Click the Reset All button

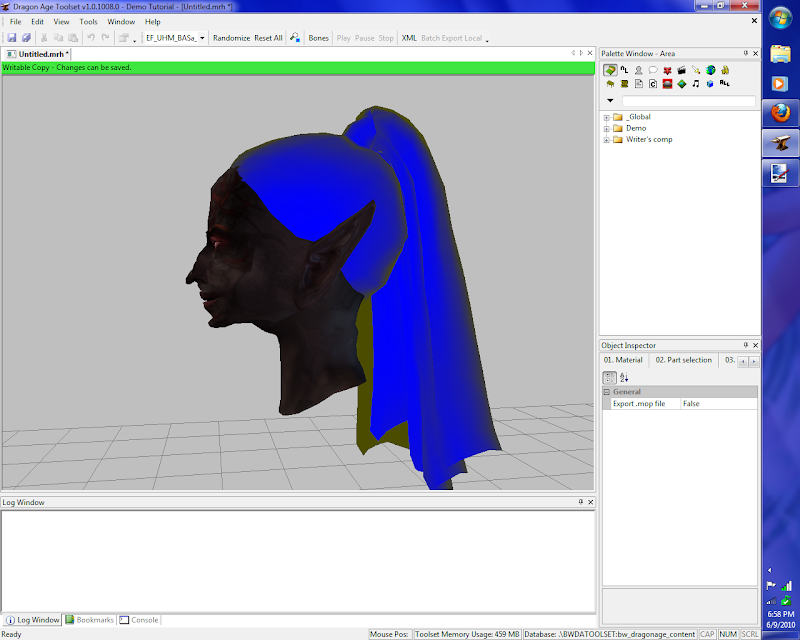click(x=268, y=38)
